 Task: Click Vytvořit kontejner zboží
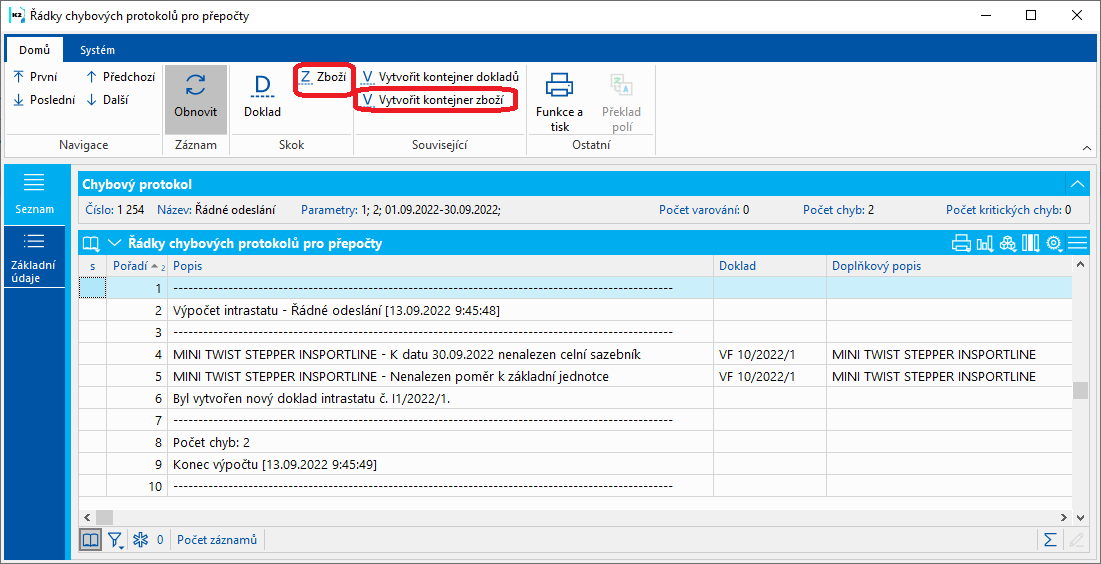click(433, 100)
